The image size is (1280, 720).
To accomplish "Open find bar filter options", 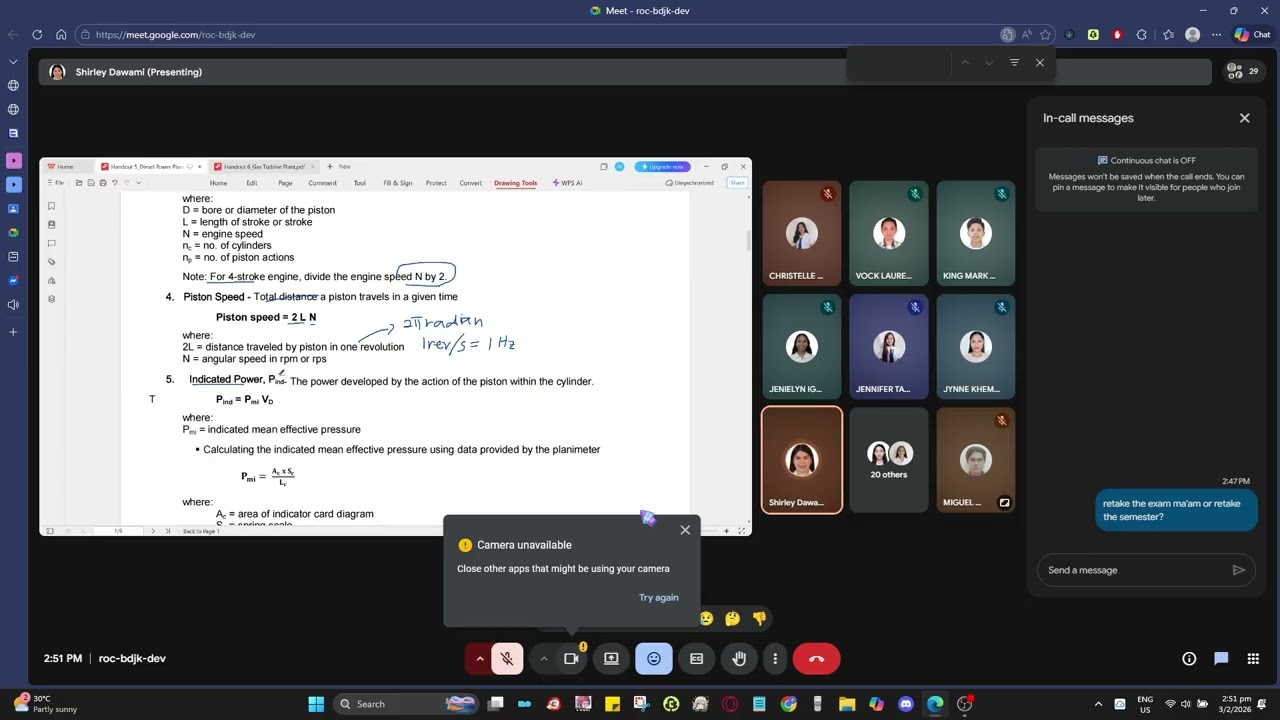I will coord(1014,63).
